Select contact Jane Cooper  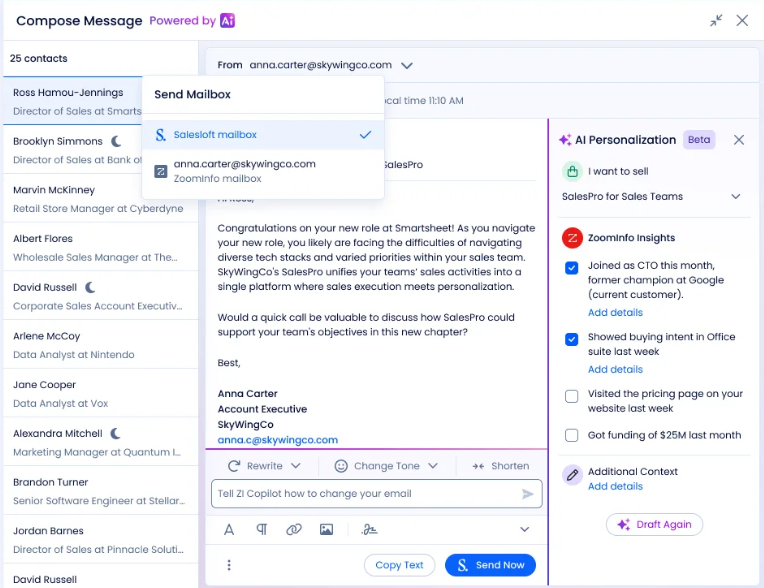click(100, 394)
